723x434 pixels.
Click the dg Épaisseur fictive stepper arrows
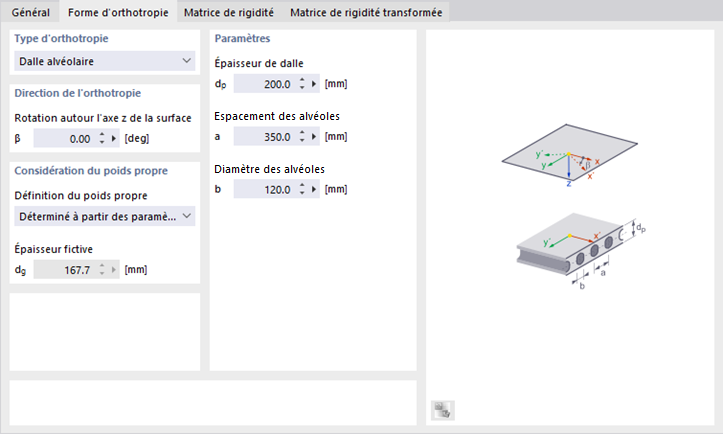pos(102,270)
